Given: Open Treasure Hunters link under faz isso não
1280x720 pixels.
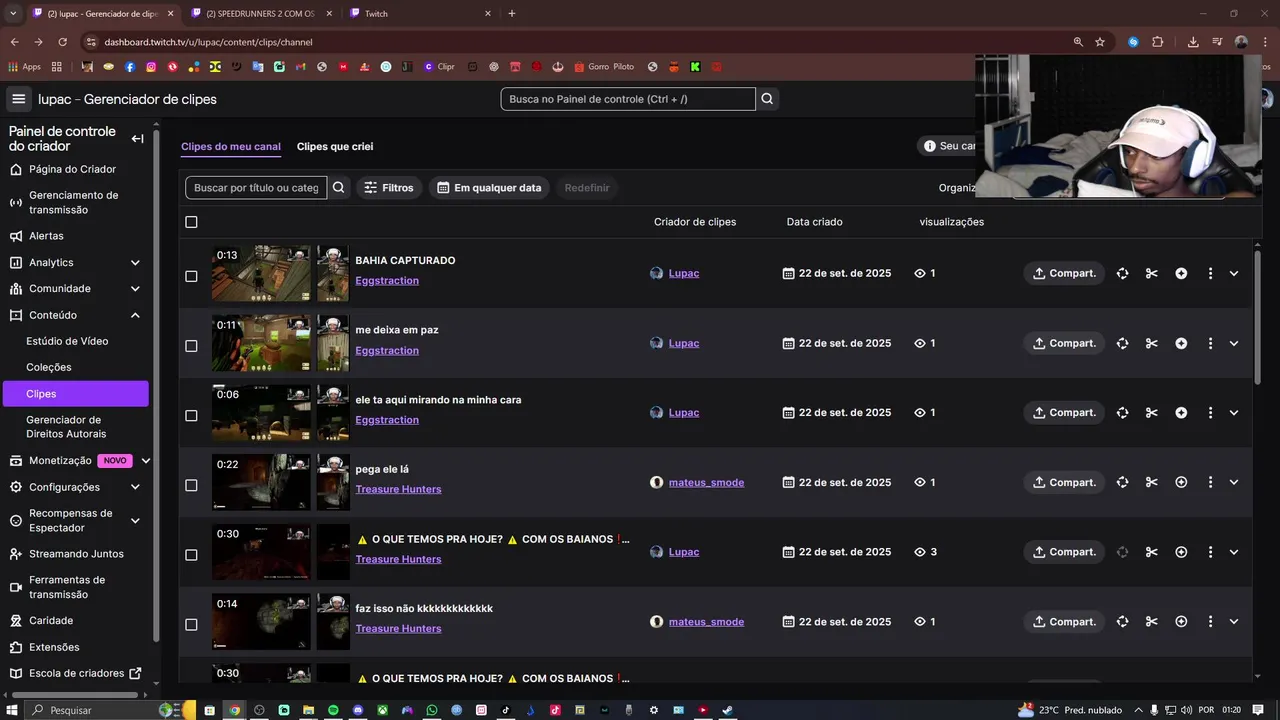Looking at the screenshot, I should (x=398, y=628).
